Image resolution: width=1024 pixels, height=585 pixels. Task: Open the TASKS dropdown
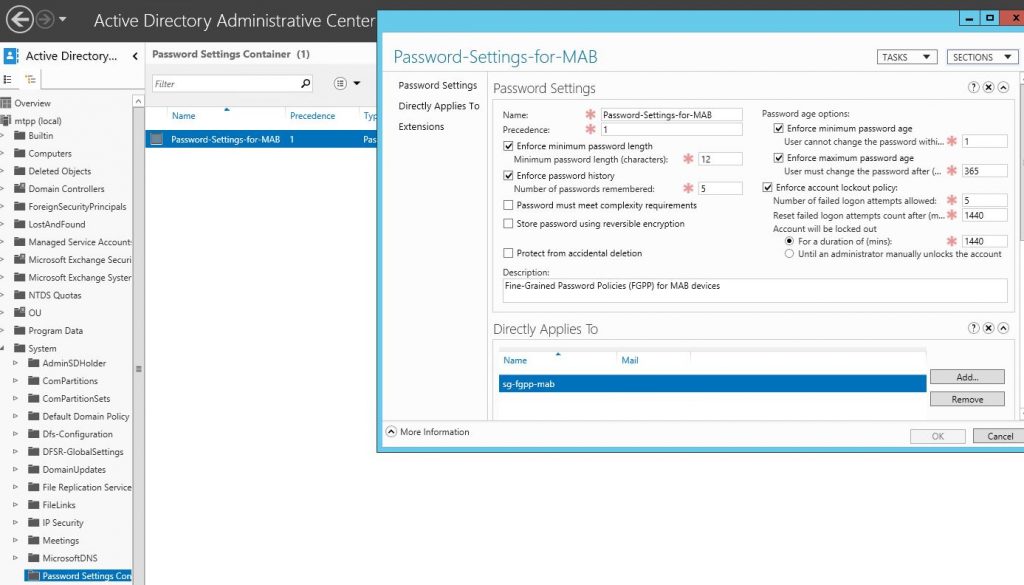(906, 57)
